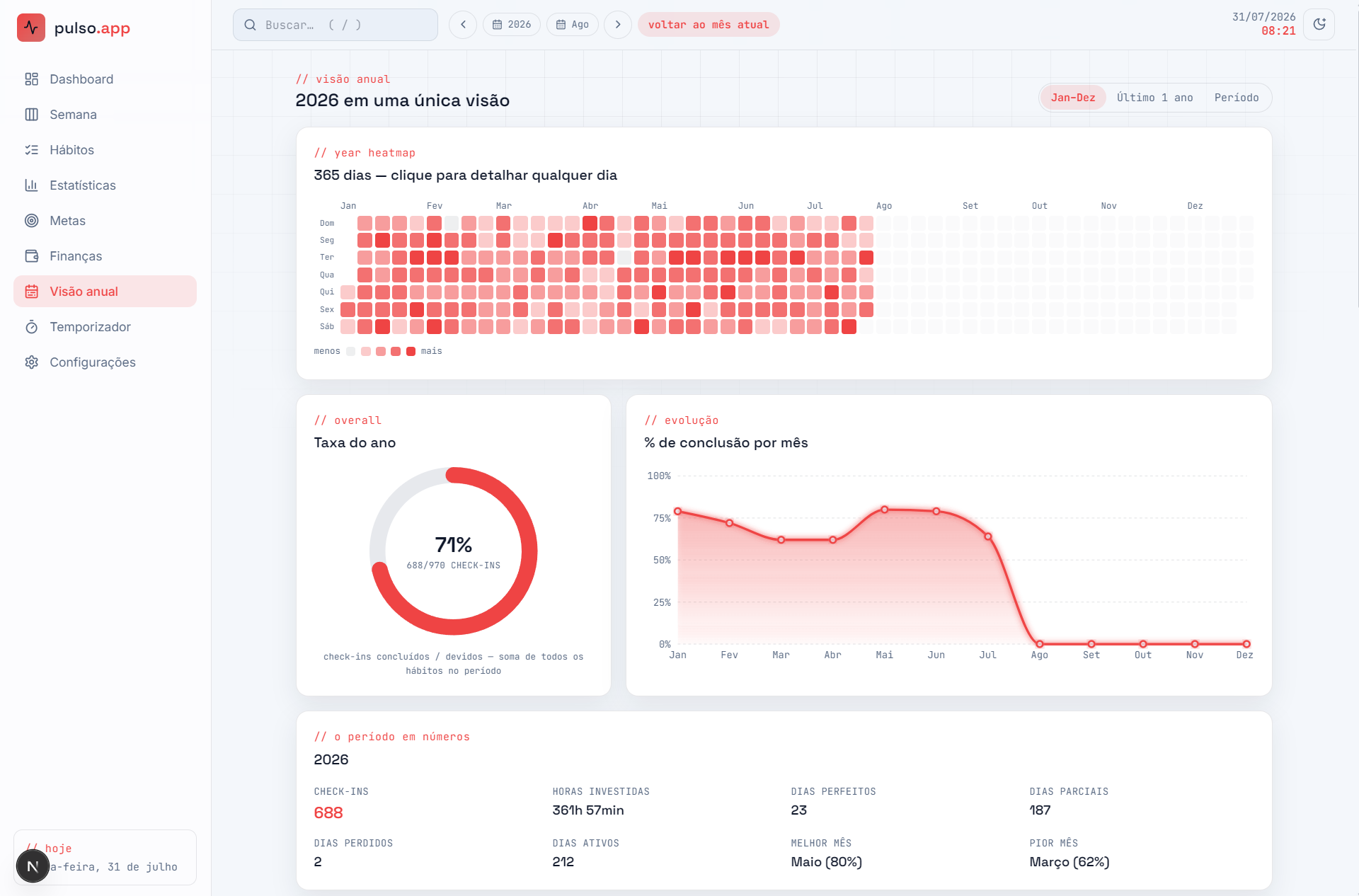The width and height of the screenshot is (1359, 896).
Task: Click the Ago data point on chart
Action: coord(1040,644)
